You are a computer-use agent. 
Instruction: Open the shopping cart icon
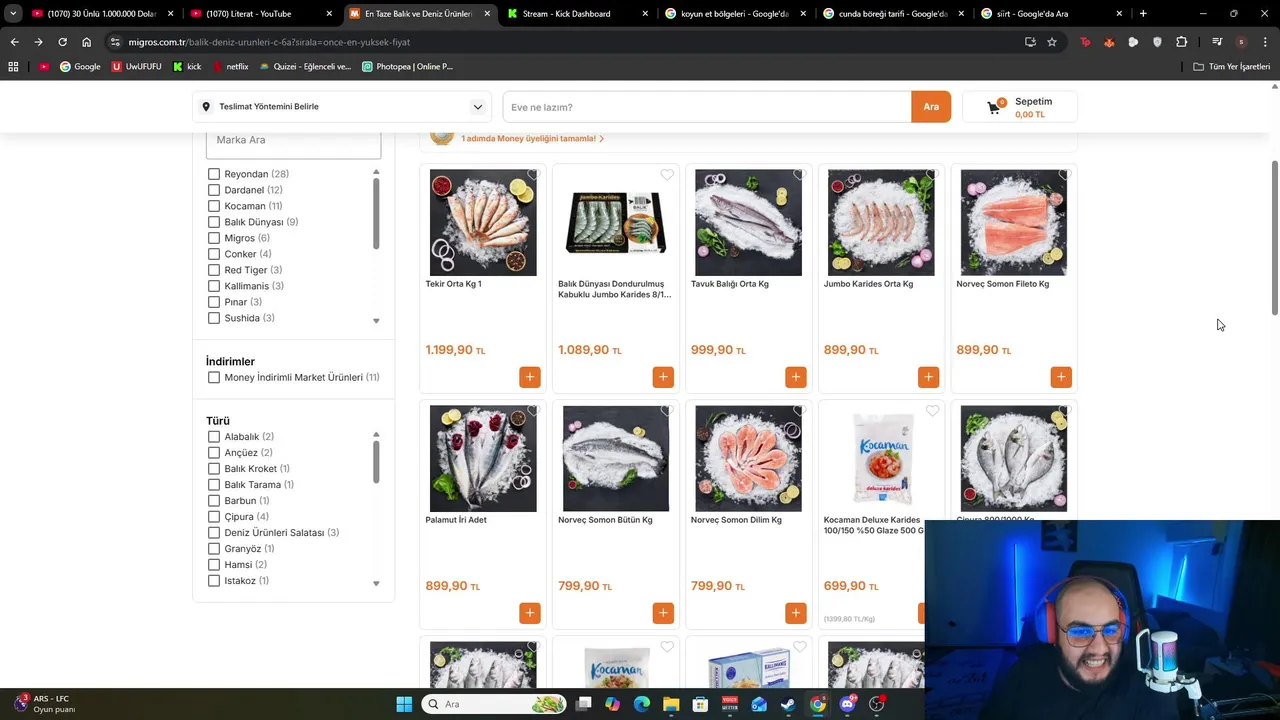[994, 107]
